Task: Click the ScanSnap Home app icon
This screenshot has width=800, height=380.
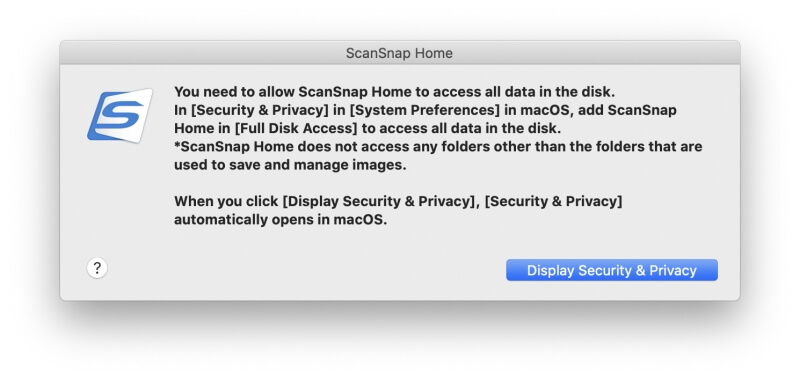Action: click(x=120, y=115)
